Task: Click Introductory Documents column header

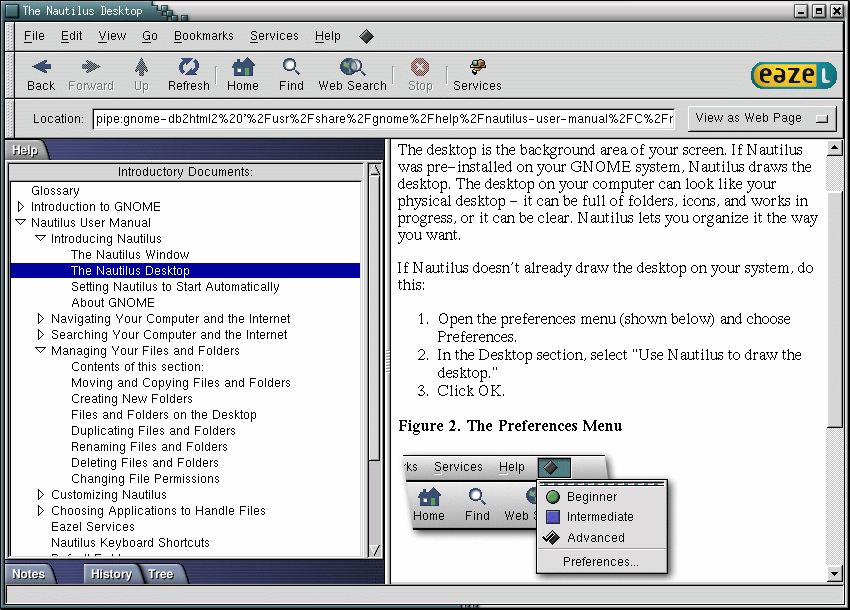Action: [x=185, y=172]
